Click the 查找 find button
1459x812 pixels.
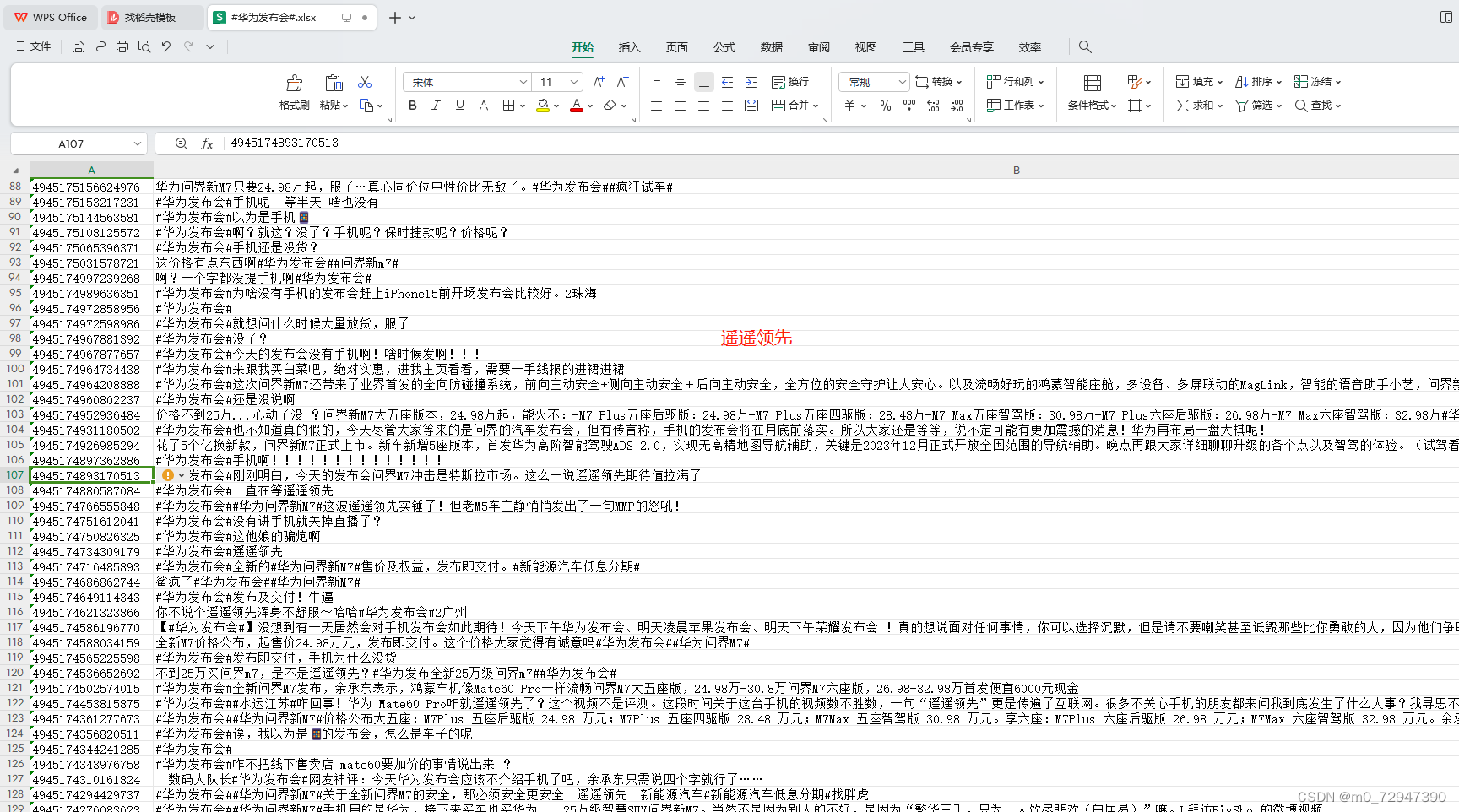pyautogui.click(x=1317, y=106)
